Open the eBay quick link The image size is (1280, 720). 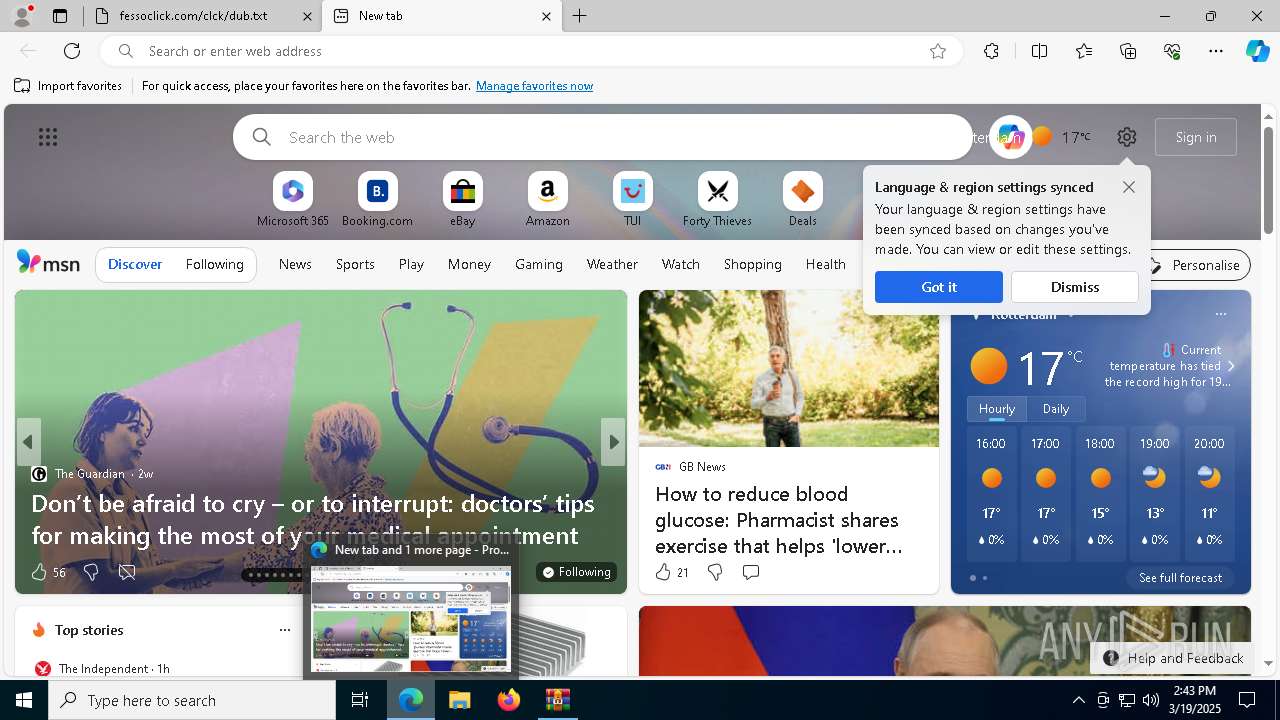[462, 200]
